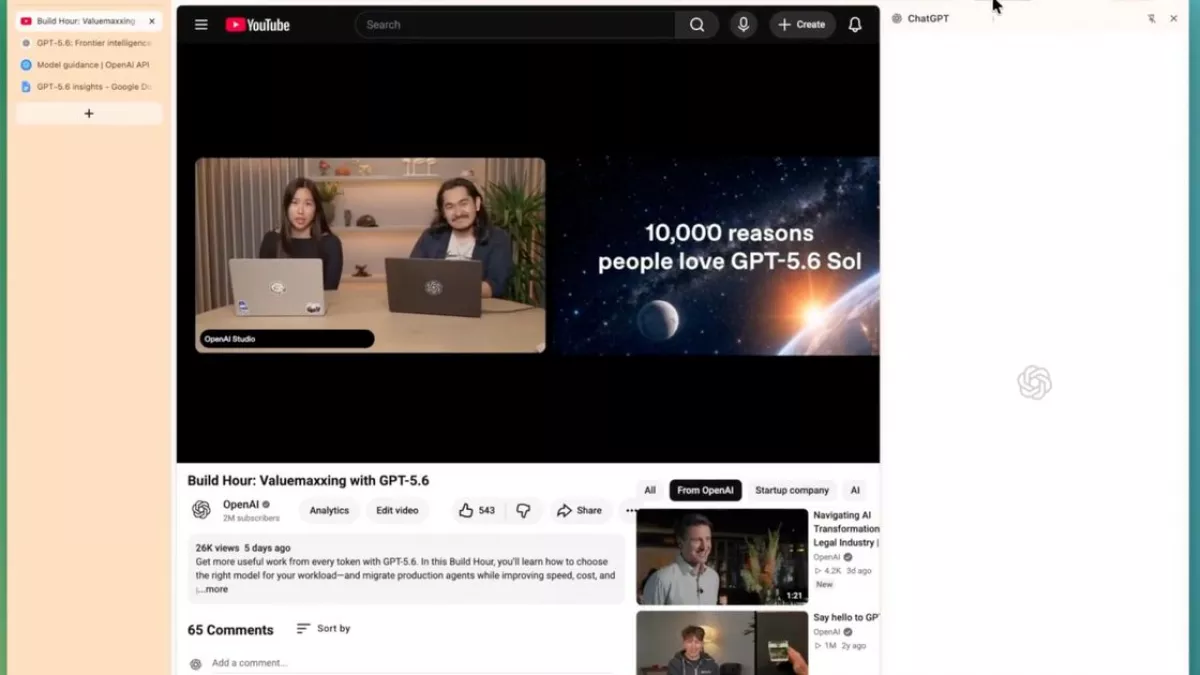Start voice search with microphone icon

point(743,25)
